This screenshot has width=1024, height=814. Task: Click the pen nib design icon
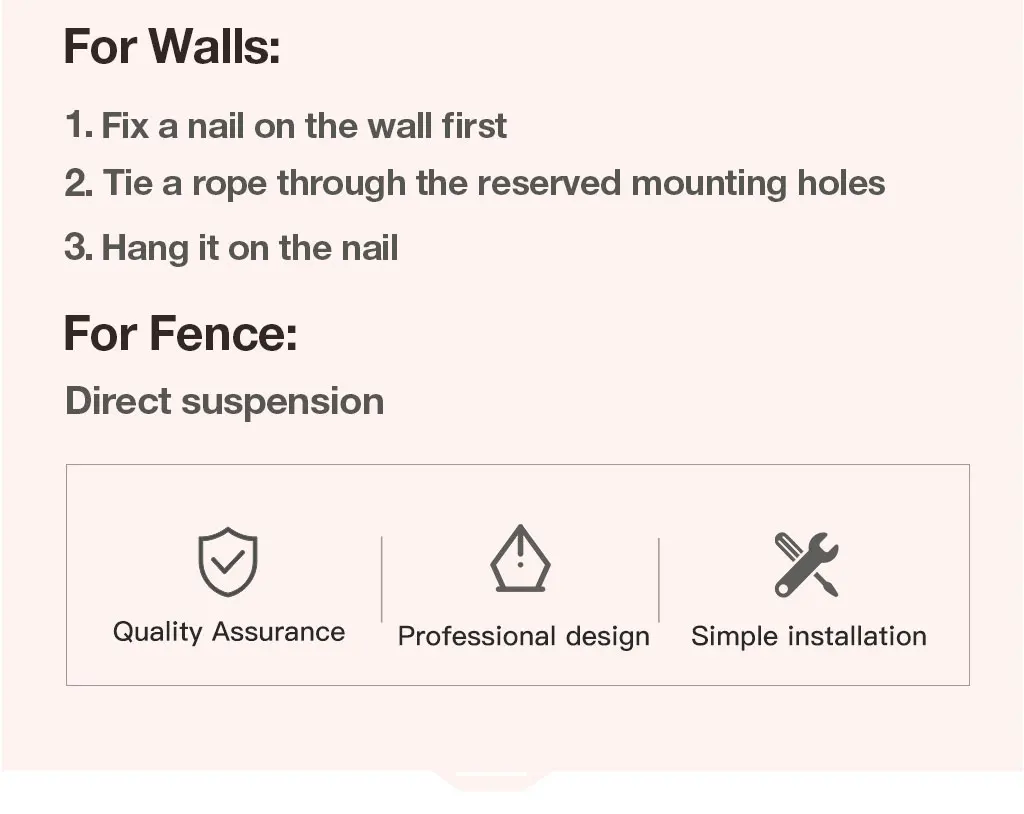pos(520,559)
